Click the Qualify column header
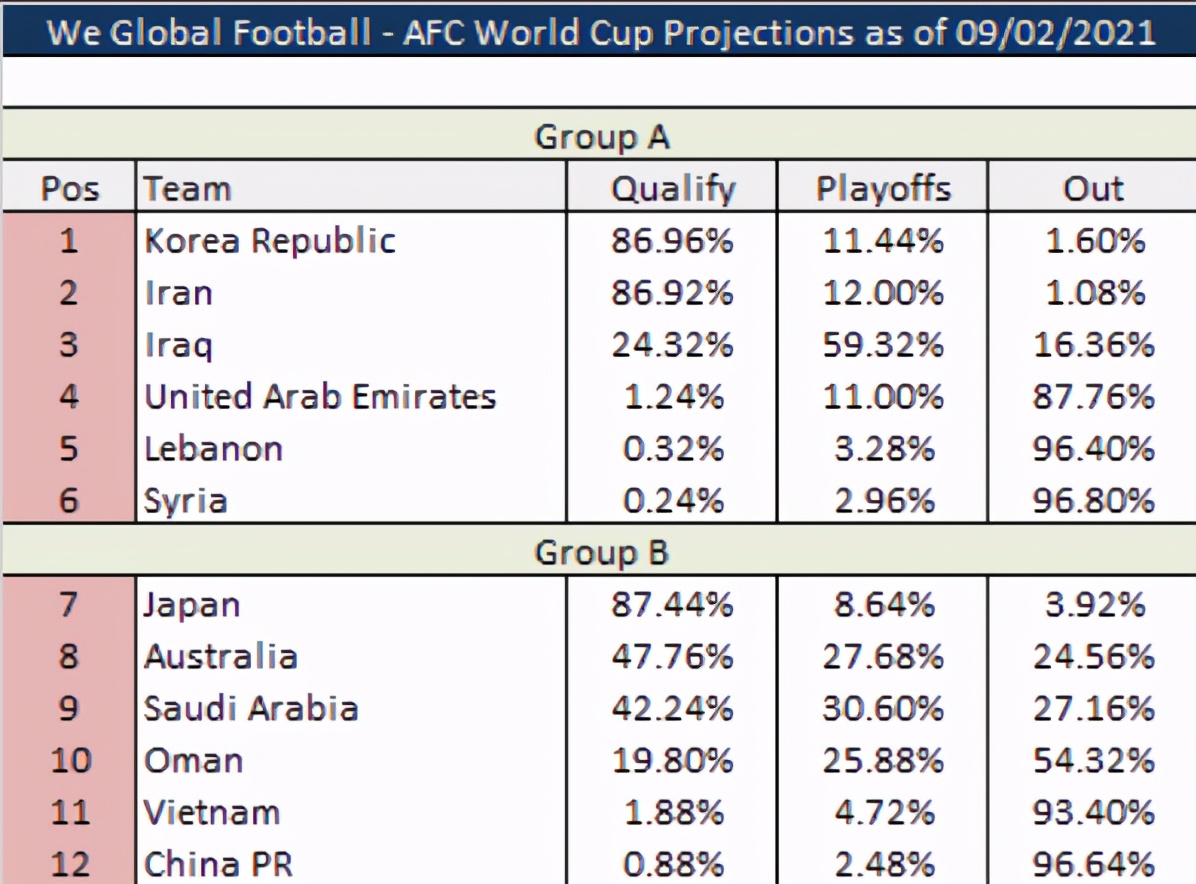Viewport: 1196px width, 884px height. [672, 189]
